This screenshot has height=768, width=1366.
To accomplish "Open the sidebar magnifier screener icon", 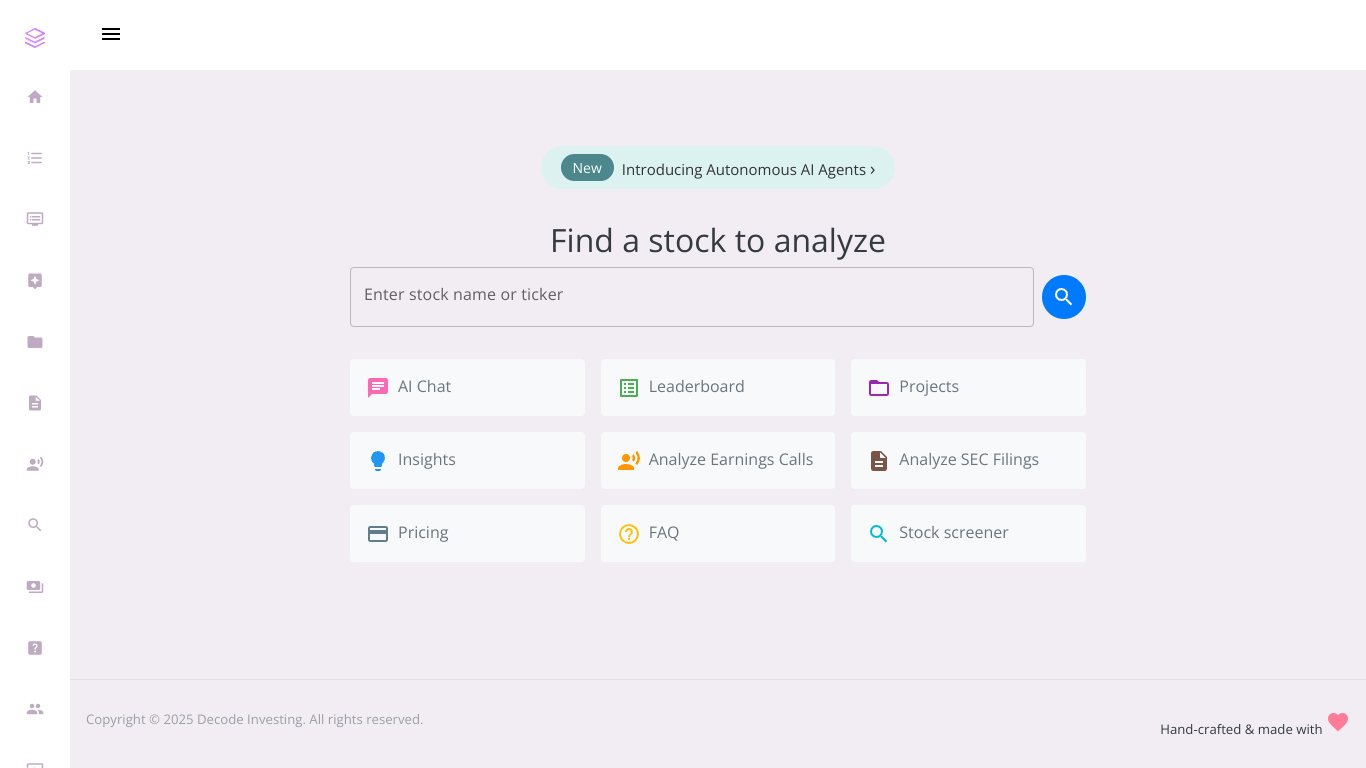I will pos(35,525).
